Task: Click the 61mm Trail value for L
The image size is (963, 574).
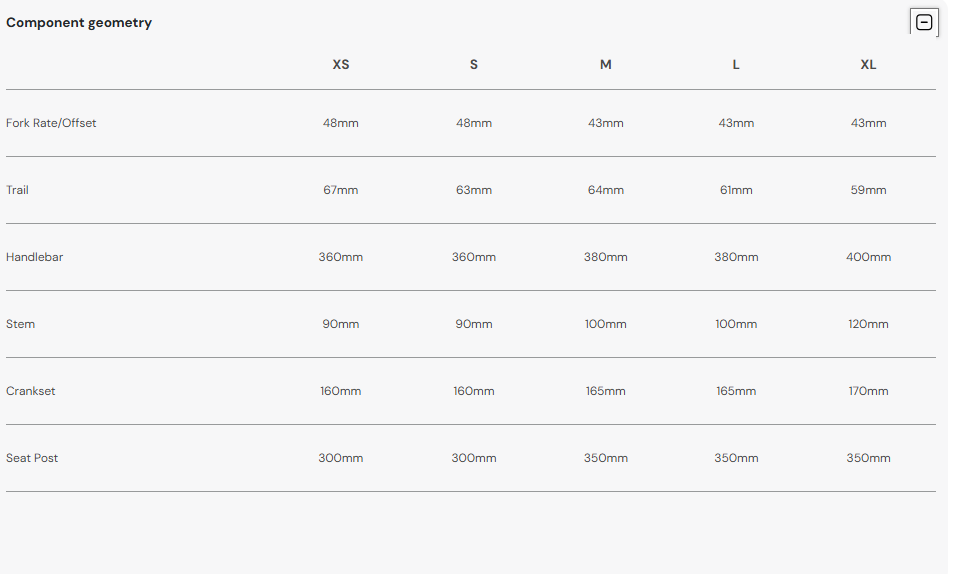Action: coord(736,190)
